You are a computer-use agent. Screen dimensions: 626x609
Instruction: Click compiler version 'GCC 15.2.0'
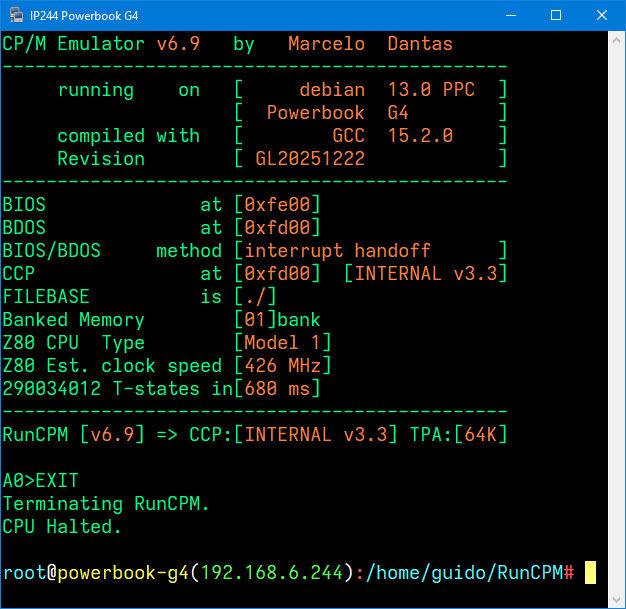[392, 135]
